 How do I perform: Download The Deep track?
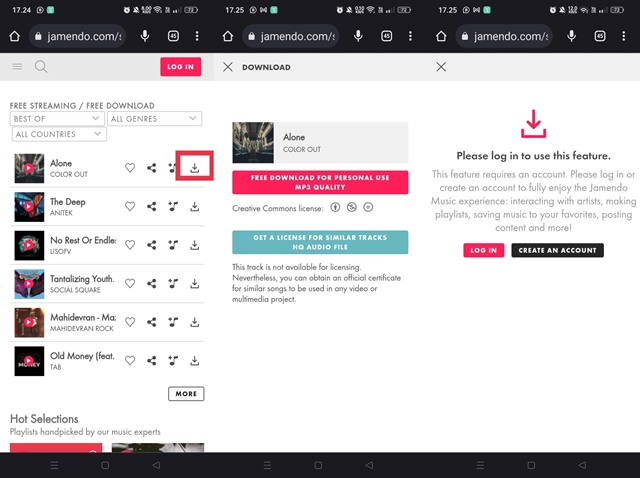(195, 207)
